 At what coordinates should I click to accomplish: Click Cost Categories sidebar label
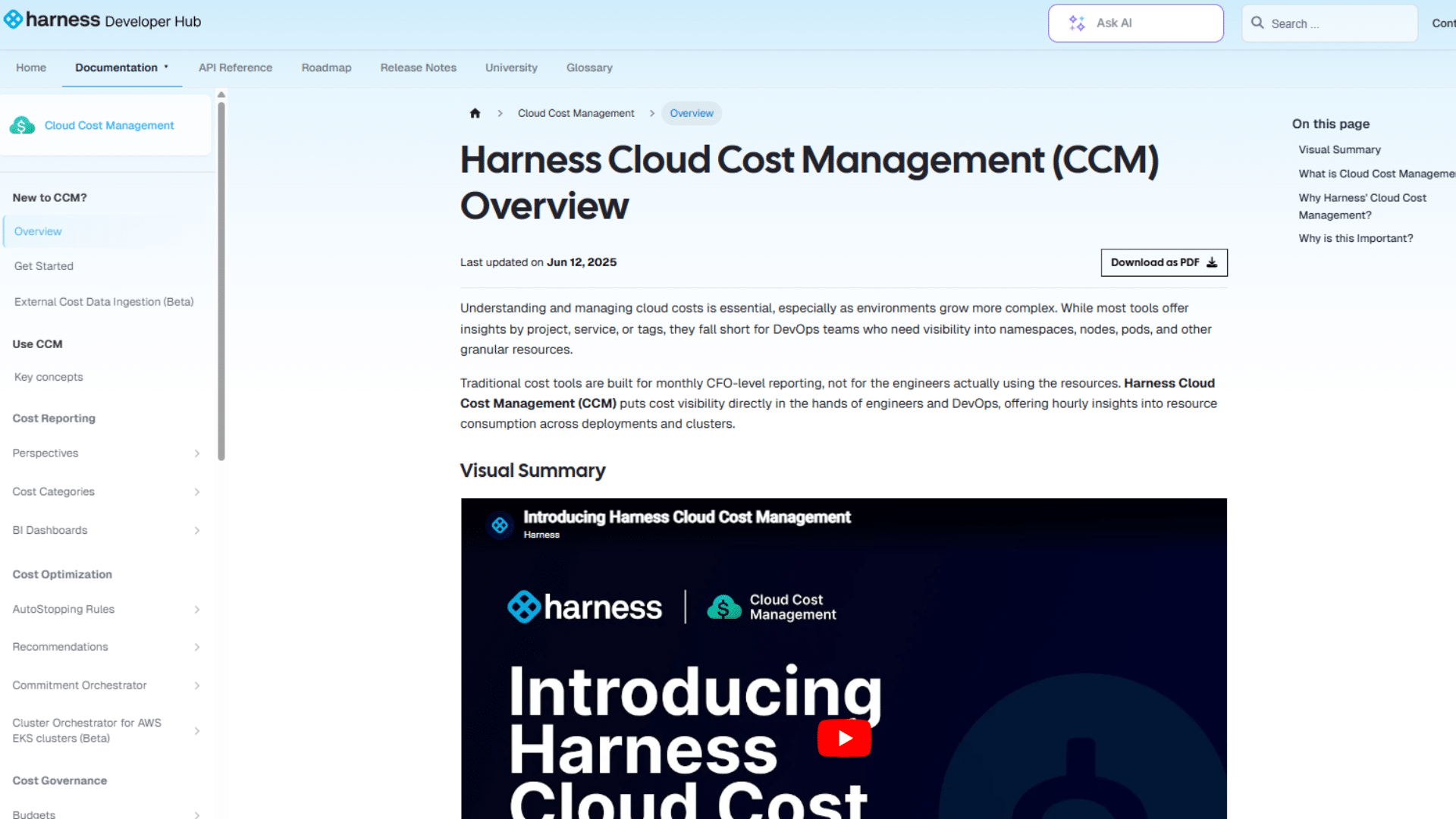pos(54,492)
